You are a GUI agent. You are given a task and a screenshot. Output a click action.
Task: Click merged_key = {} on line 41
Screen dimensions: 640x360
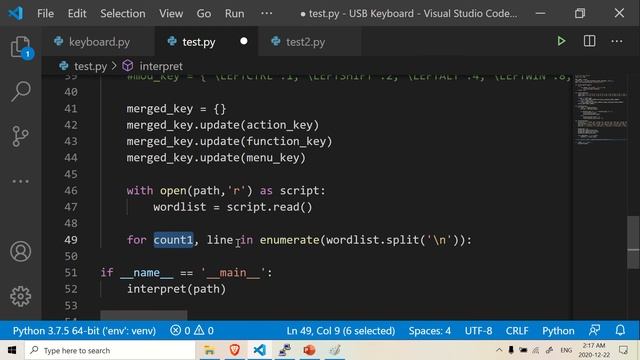176,109
